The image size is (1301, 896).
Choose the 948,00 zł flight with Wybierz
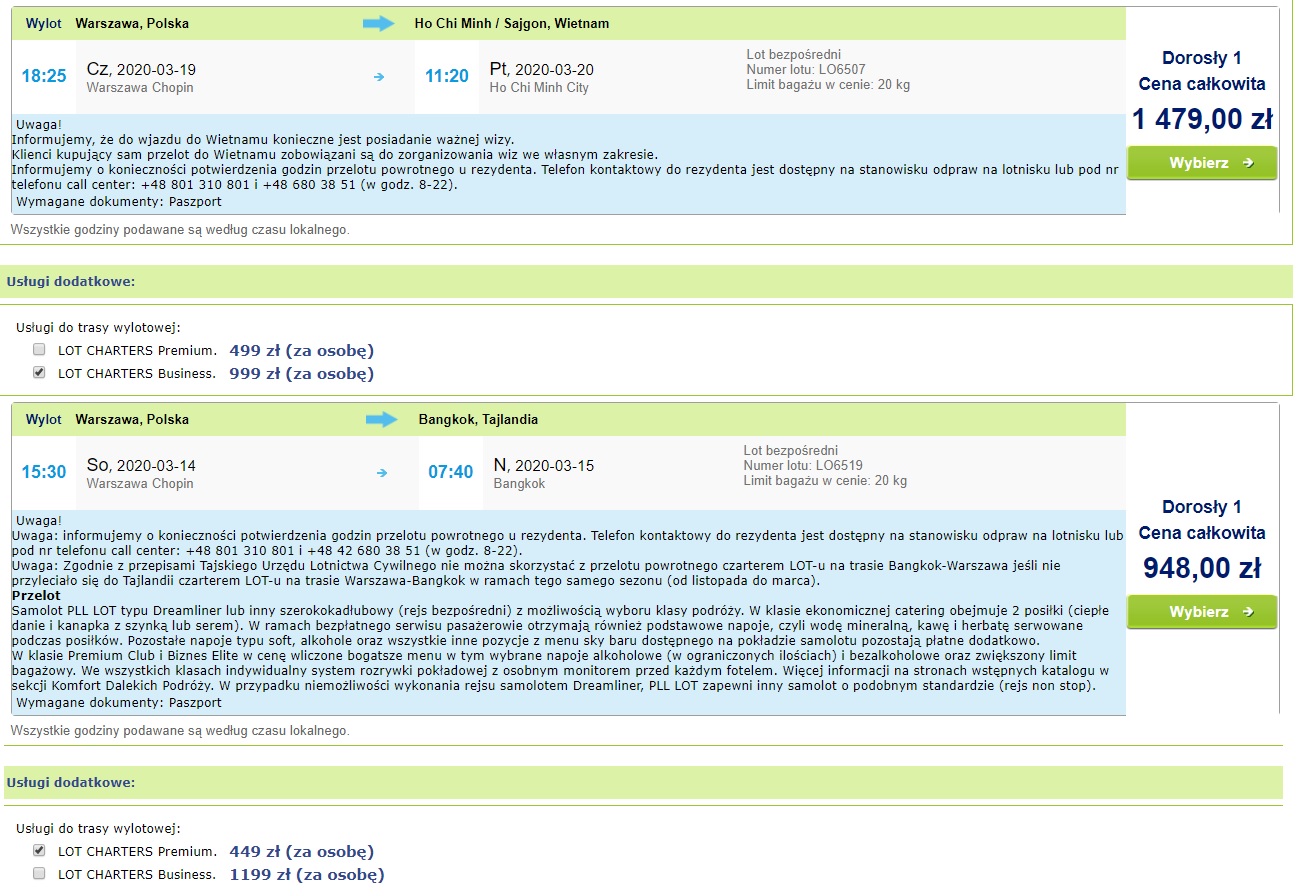pyautogui.click(x=1202, y=612)
